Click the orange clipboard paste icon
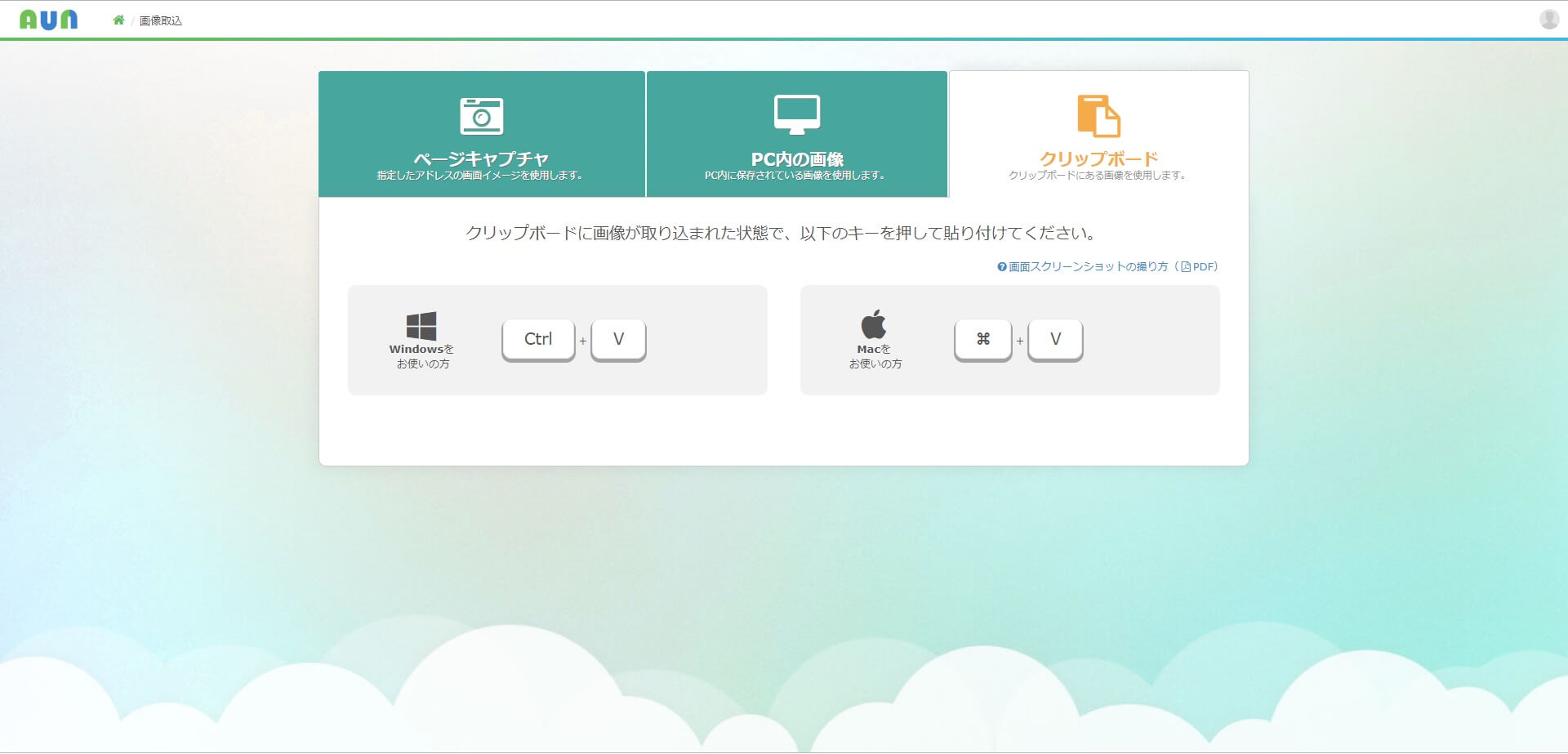 pos(1099,116)
